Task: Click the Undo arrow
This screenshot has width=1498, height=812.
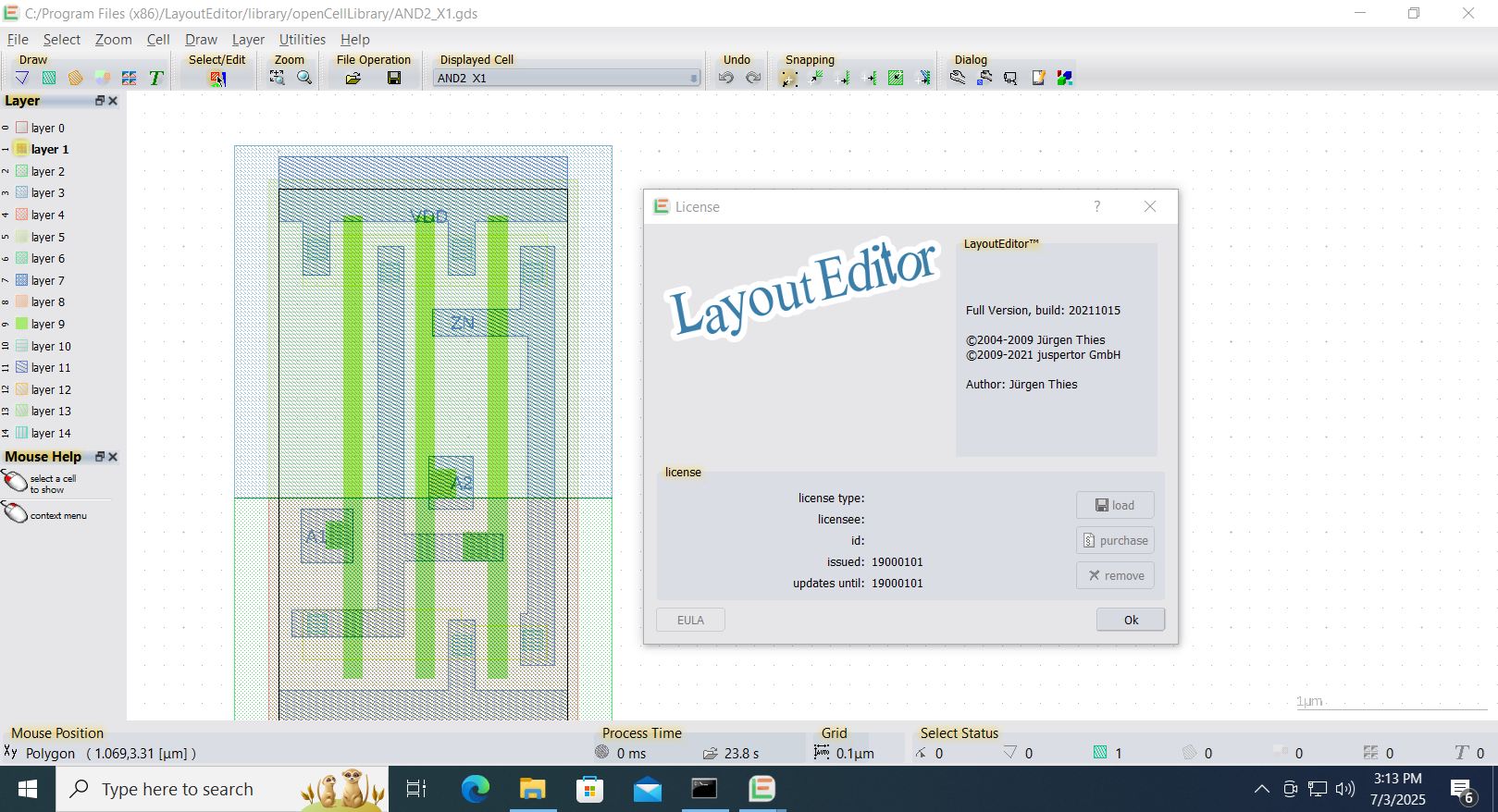Action: [726, 78]
